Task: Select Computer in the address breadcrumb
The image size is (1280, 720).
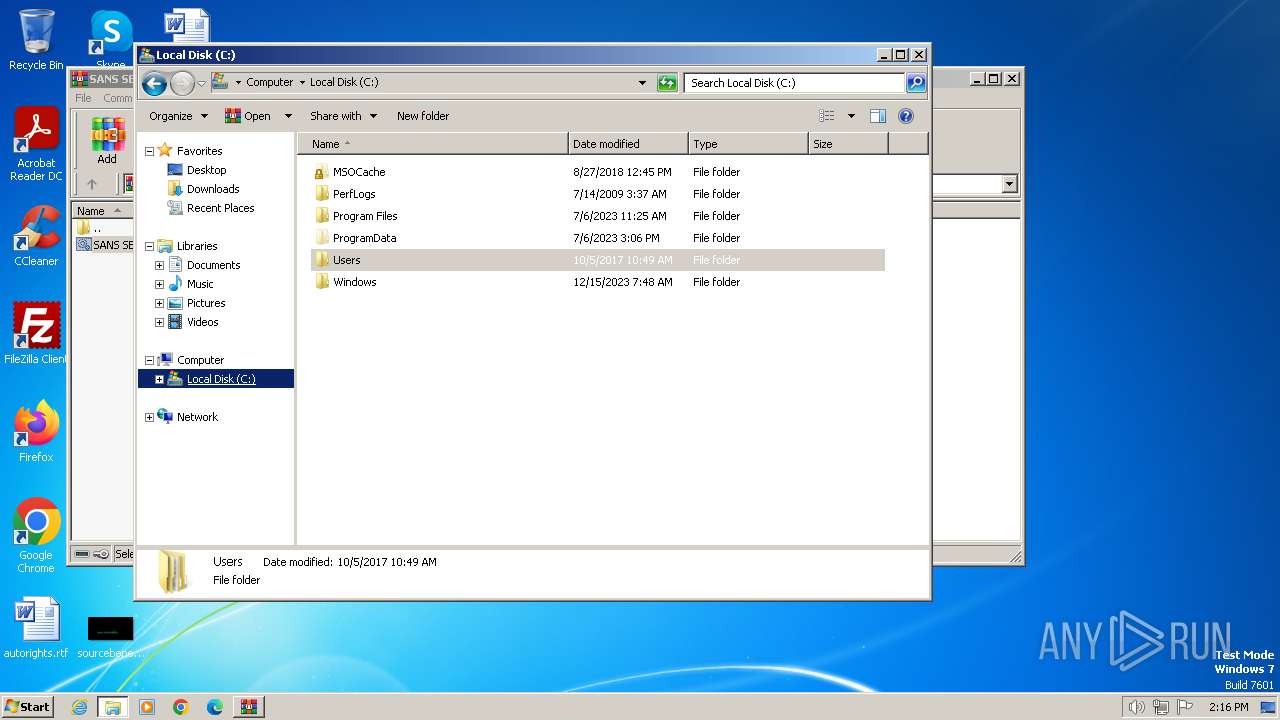Action: point(270,83)
